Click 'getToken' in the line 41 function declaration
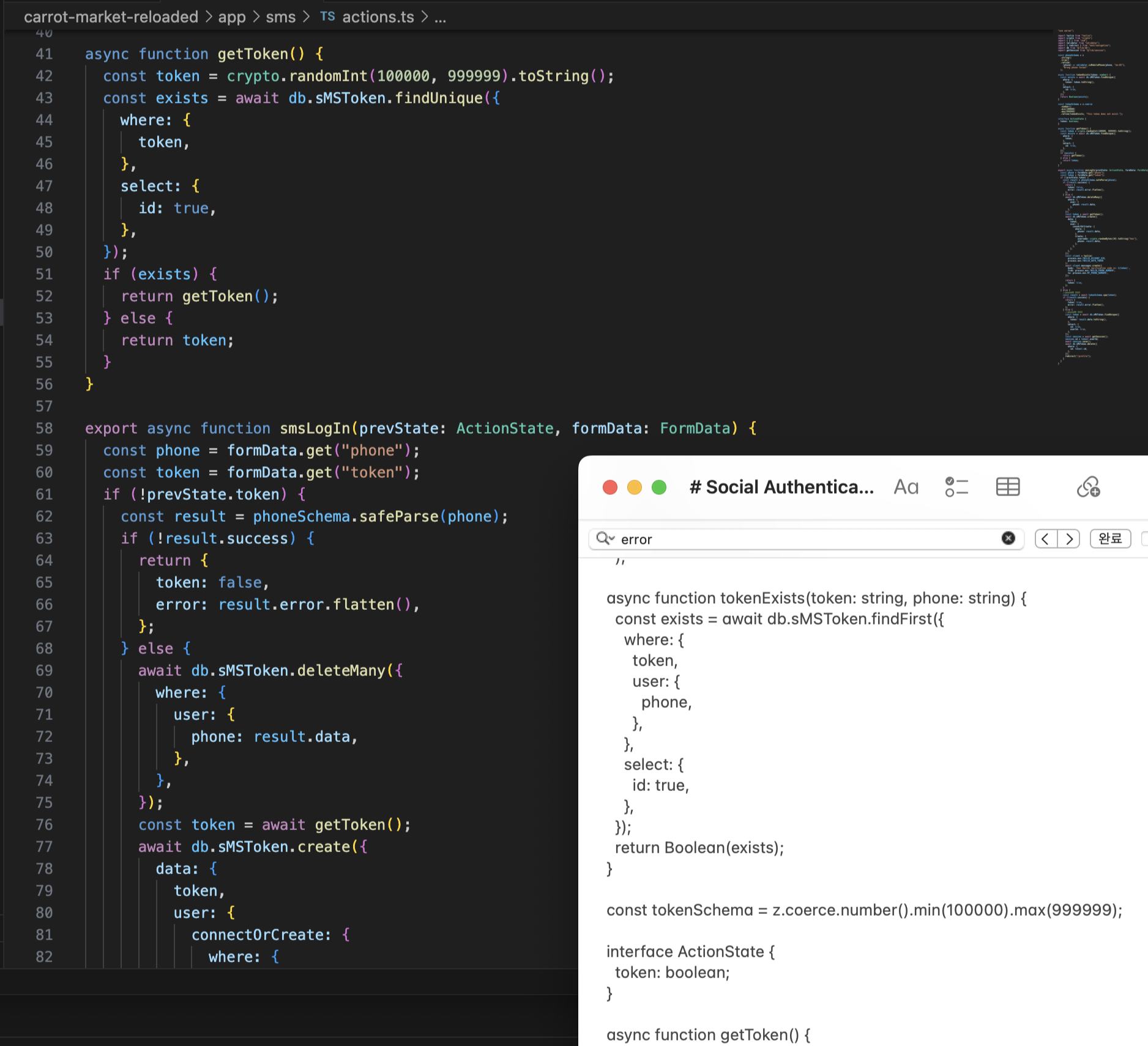 [x=253, y=54]
